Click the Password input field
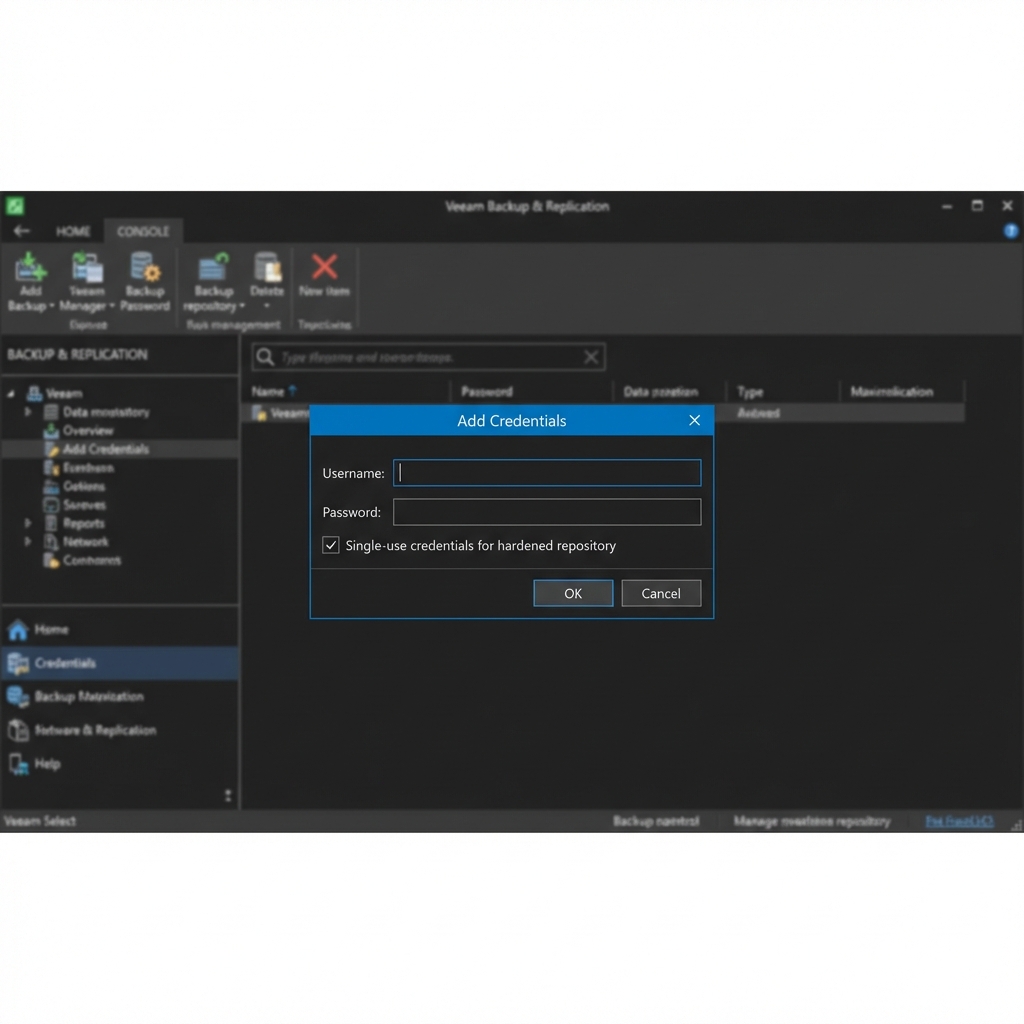This screenshot has width=1024, height=1024. tap(547, 512)
